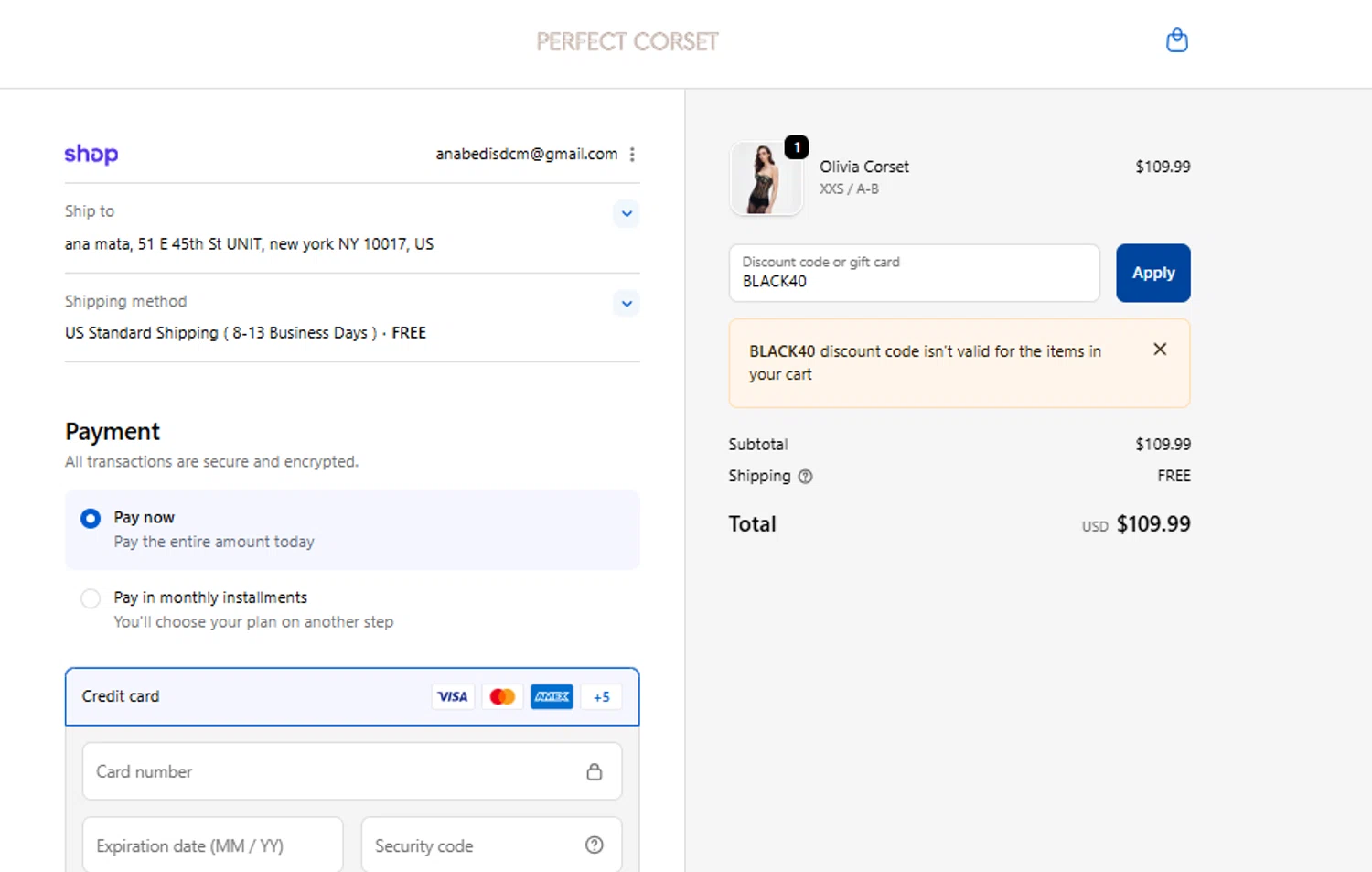The image size is (1372, 872).
Task: Click the XXS / A-B variant text
Action: 849,189
